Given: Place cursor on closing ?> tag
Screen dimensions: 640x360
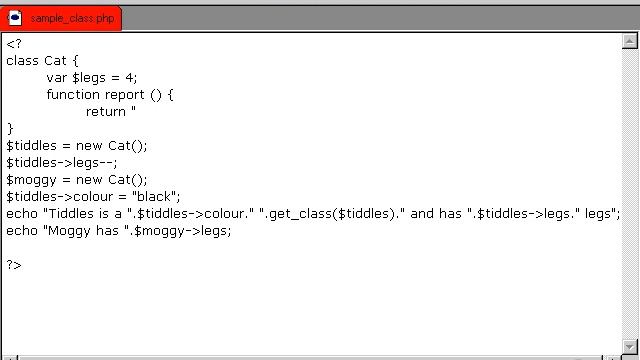Looking at the screenshot, I should point(14,265).
